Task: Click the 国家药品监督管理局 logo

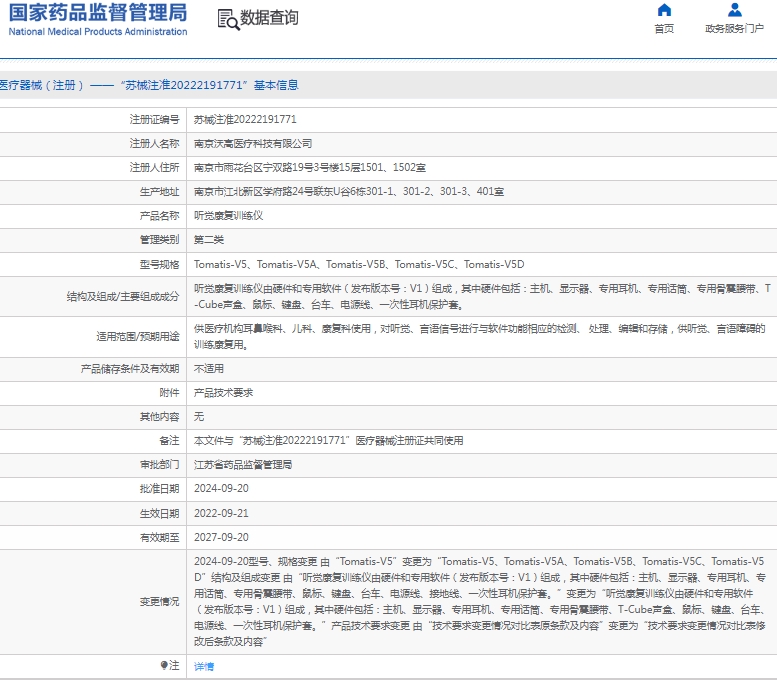Action: click(98, 19)
